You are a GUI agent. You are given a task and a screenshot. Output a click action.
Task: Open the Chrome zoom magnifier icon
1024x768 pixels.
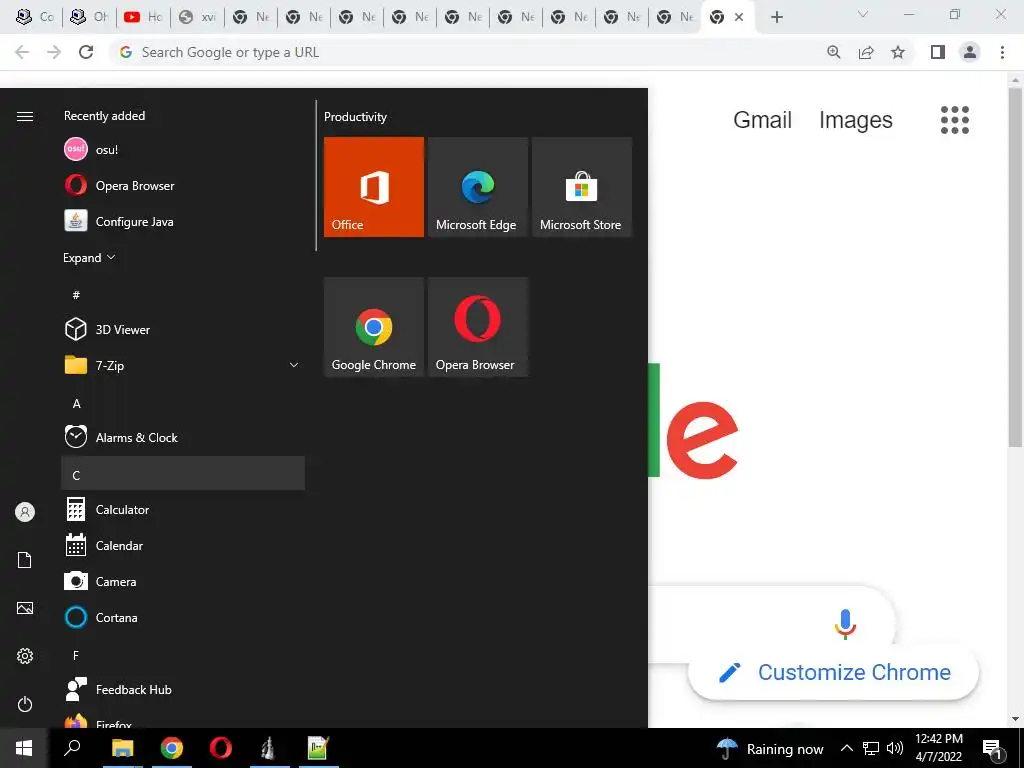tap(834, 52)
